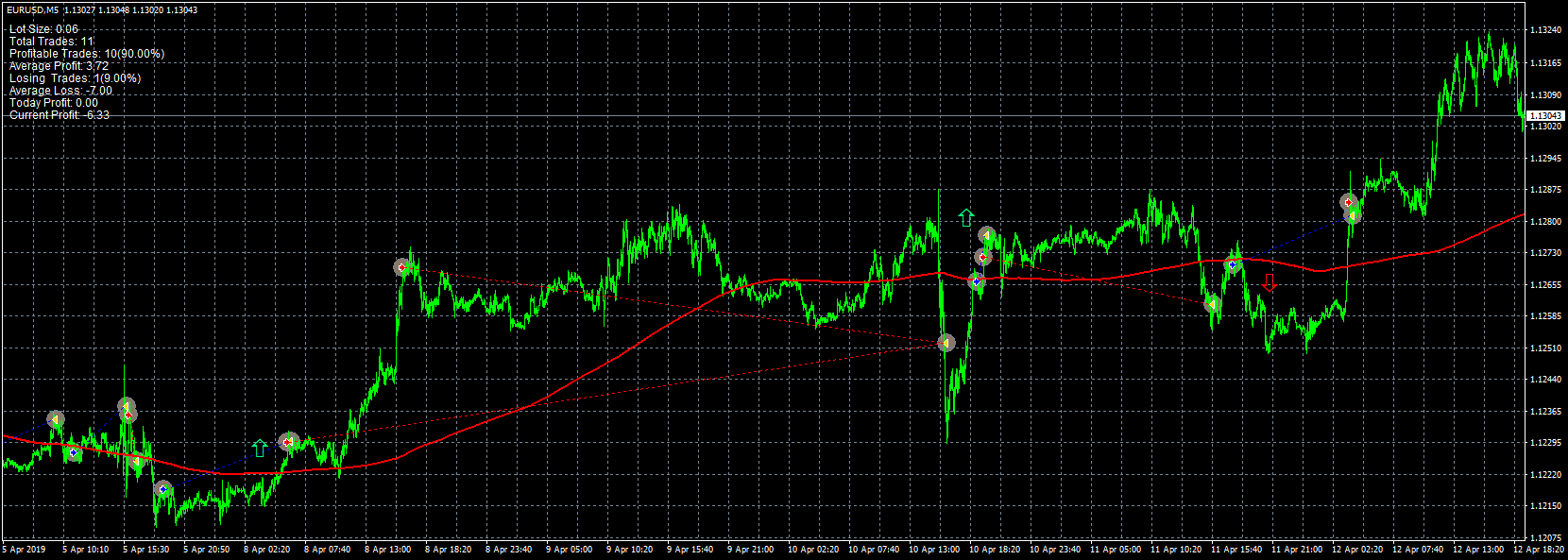Click the 1.13240 price axis label
This screenshot has width=1568, height=560.
(x=1545, y=30)
